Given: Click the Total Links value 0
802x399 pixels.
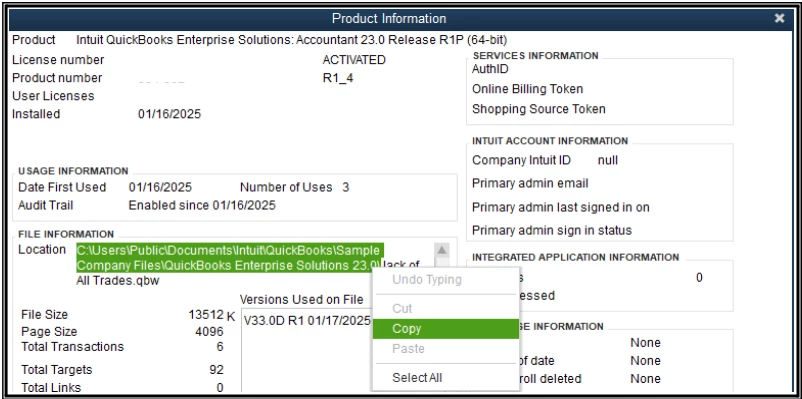Looking at the screenshot, I should [220, 388].
